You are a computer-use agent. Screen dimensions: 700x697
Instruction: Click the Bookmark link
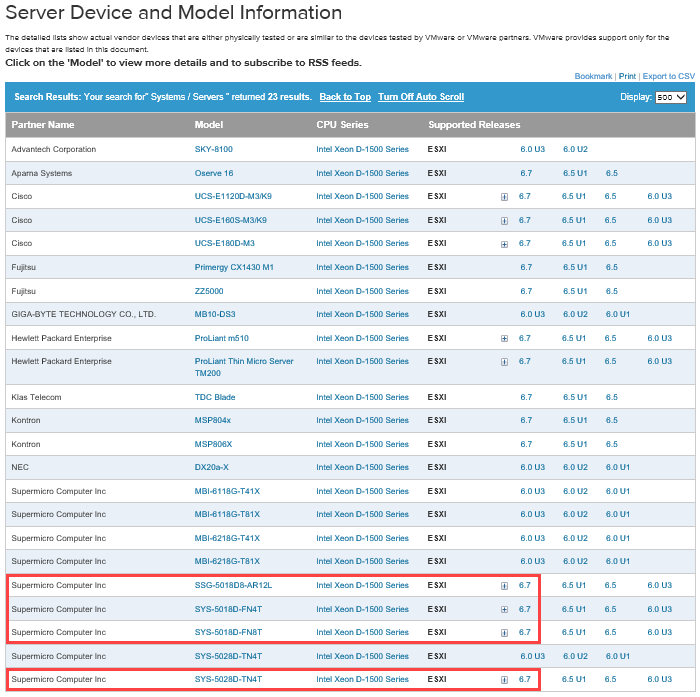pyautogui.click(x=593, y=76)
